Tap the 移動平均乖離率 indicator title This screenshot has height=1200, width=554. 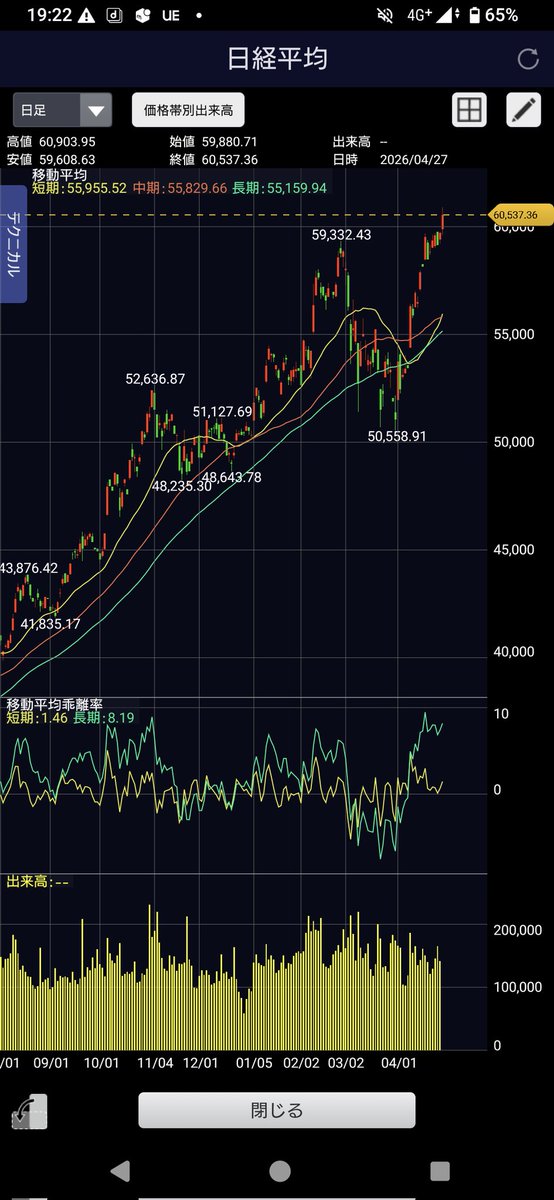coord(53,705)
